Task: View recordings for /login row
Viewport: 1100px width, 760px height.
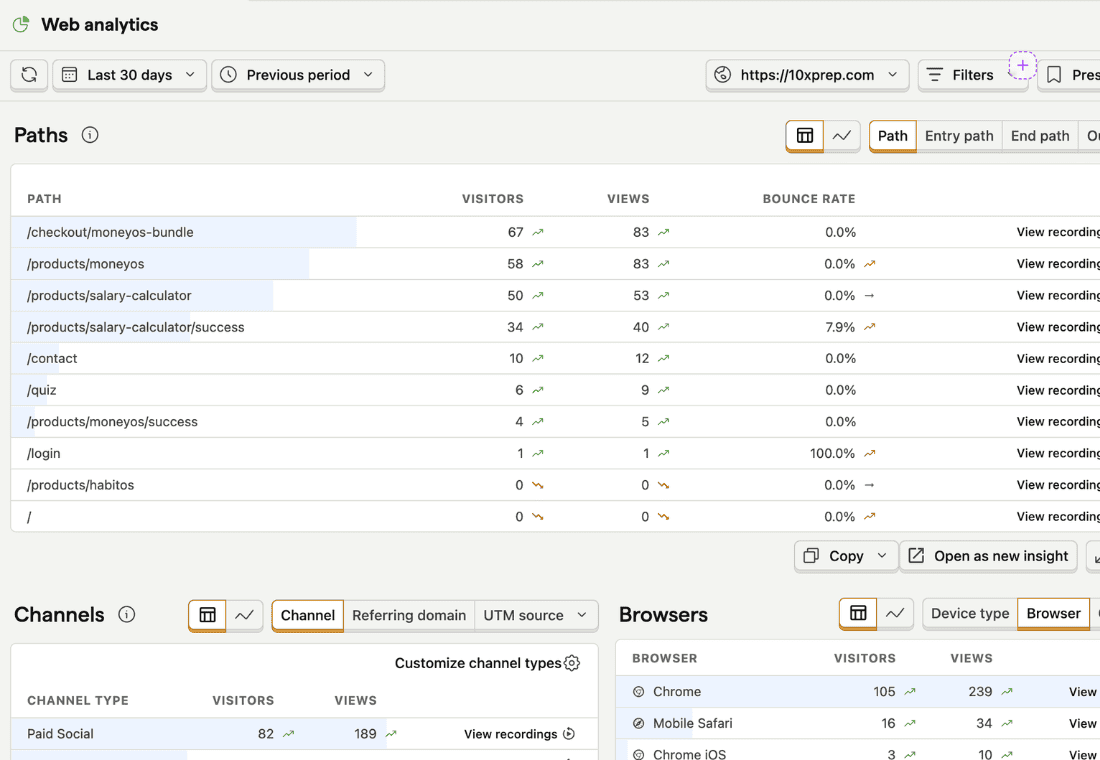Action: 1058,453
